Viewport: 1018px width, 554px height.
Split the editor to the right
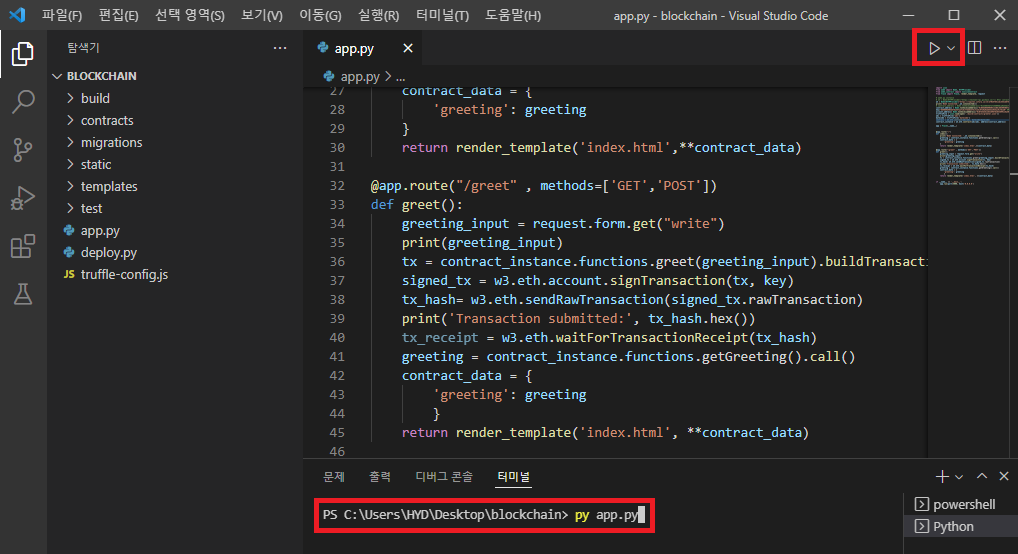click(974, 48)
